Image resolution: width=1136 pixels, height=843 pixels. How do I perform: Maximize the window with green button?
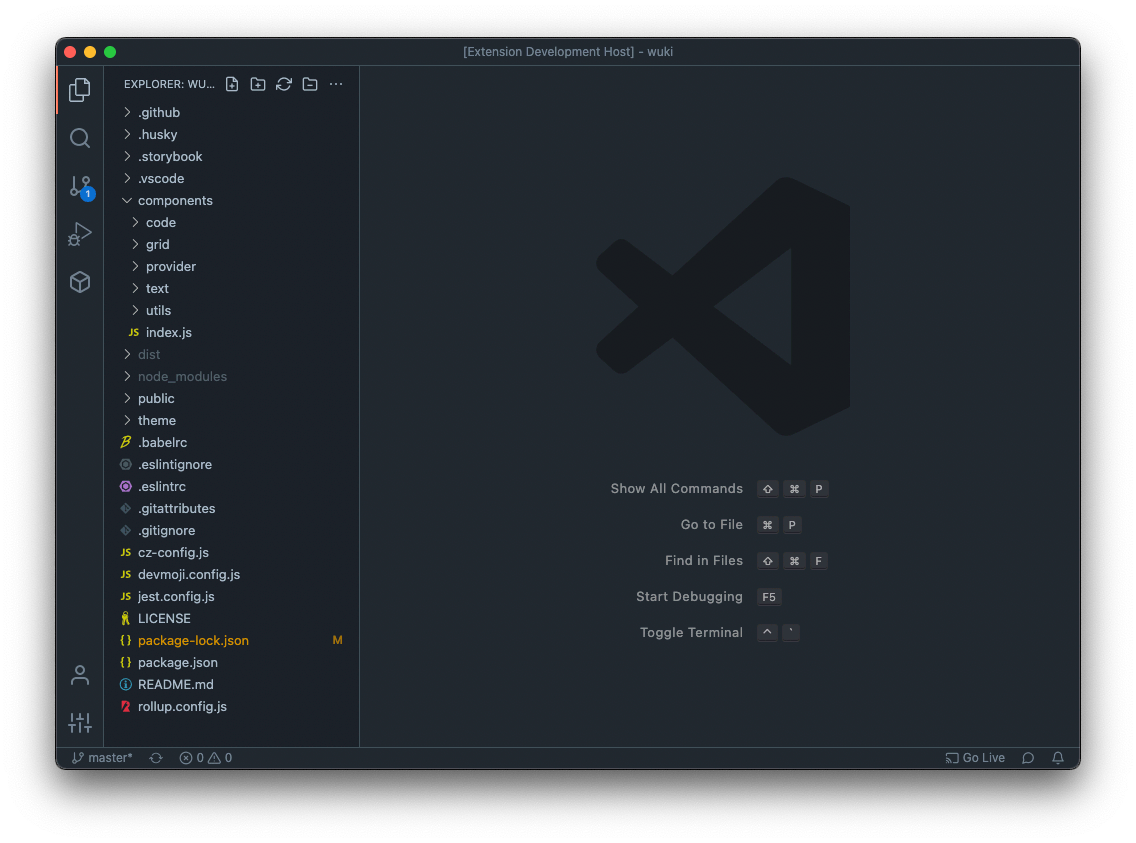110,52
